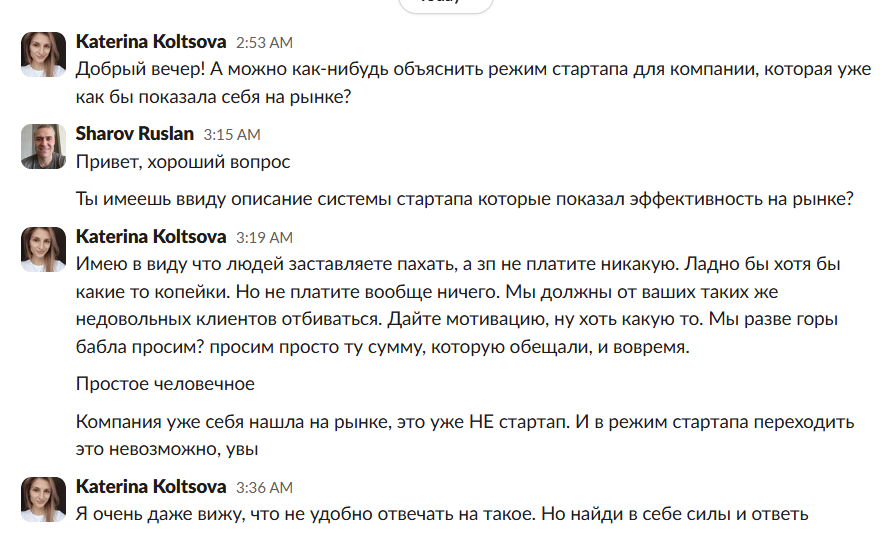This screenshot has width=889, height=537.
Task: Click Katerina Koltsova's avatar at 3:19 AM
Action: pos(44,250)
